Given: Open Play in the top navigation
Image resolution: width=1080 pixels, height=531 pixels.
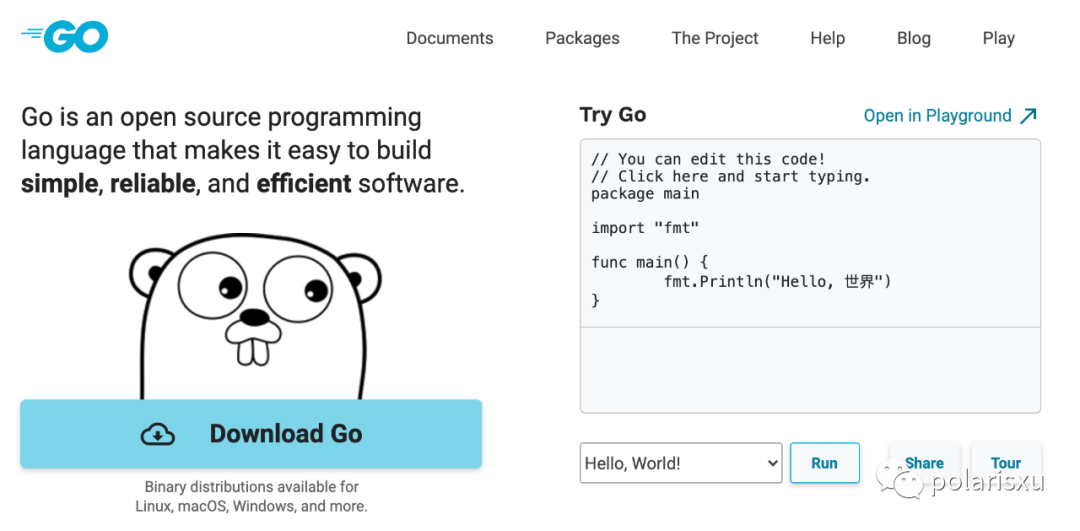Looking at the screenshot, I should pyautogui.click(x=998, y=38).
